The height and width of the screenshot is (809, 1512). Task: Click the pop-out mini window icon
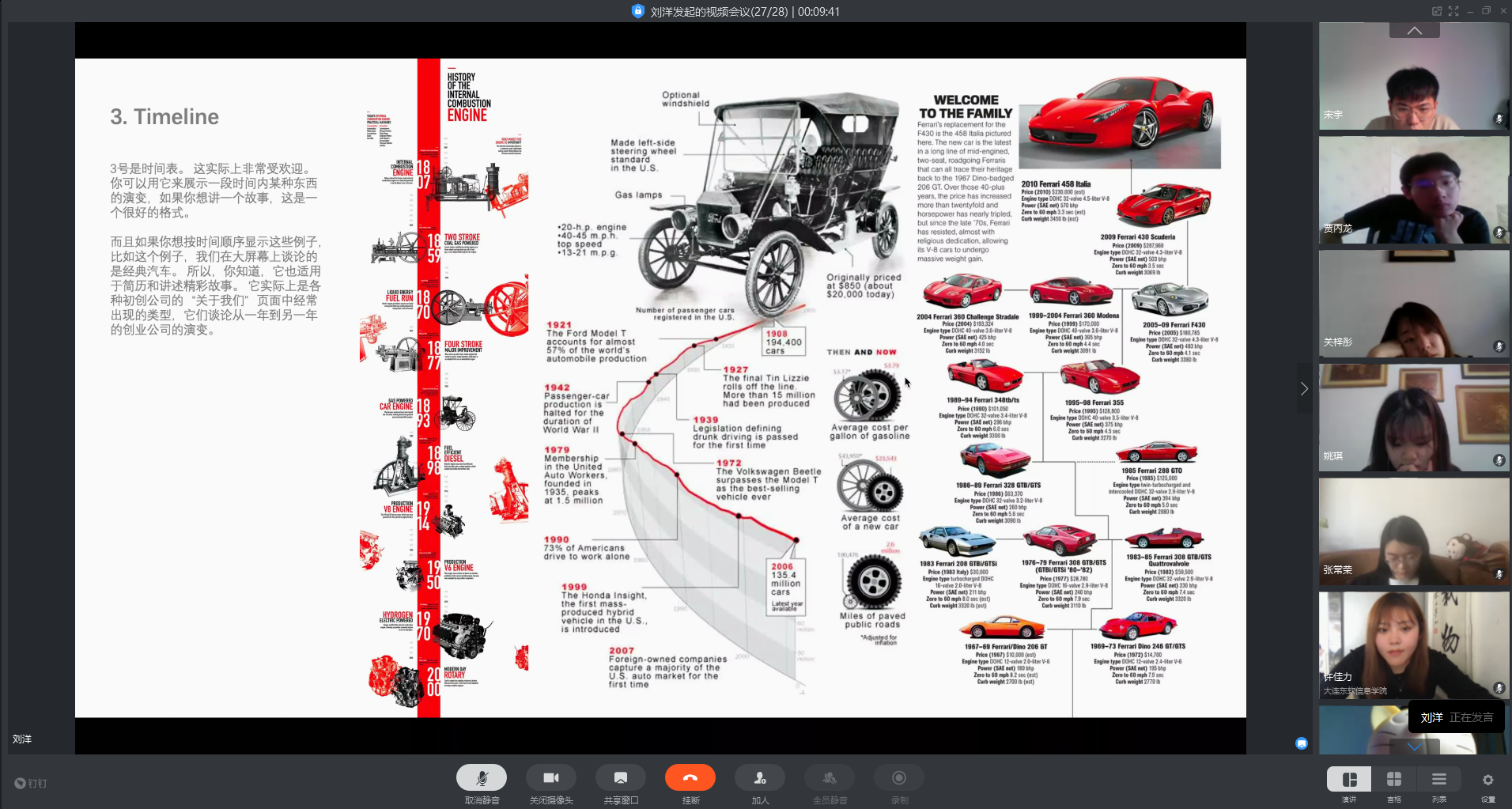pyautogui.click(x=1436, y=11)
